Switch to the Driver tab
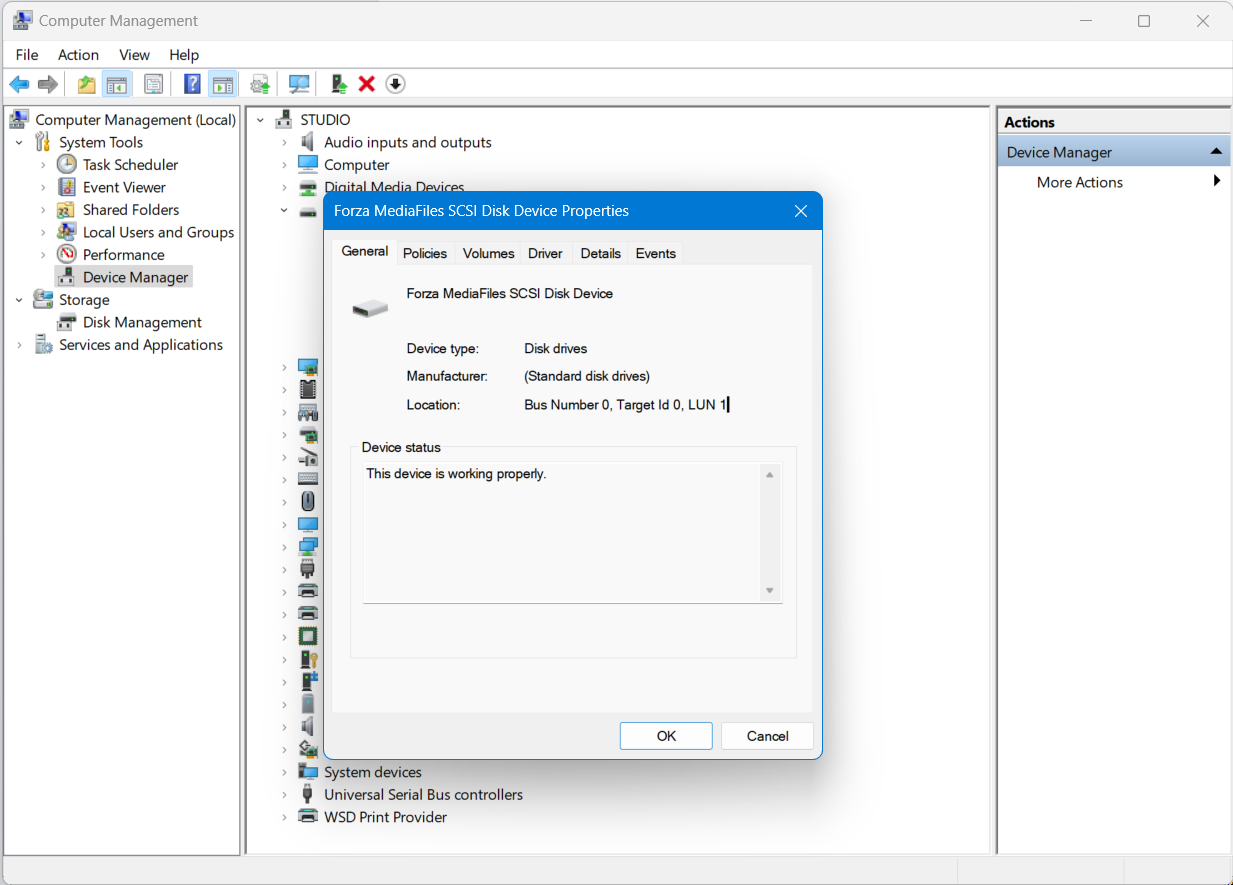The image size is (1233, 885). pyautogui.click(x=545, y=253)
